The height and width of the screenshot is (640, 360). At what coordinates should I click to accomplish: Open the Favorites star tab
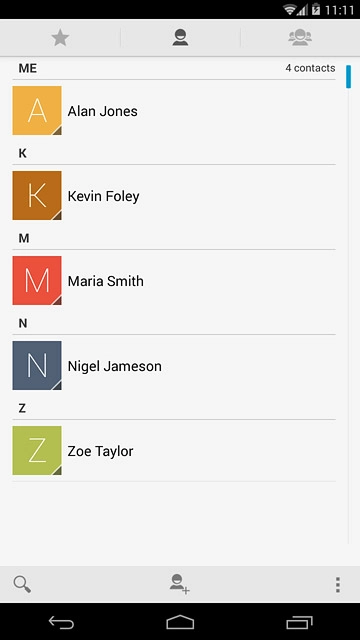[60, 38]
